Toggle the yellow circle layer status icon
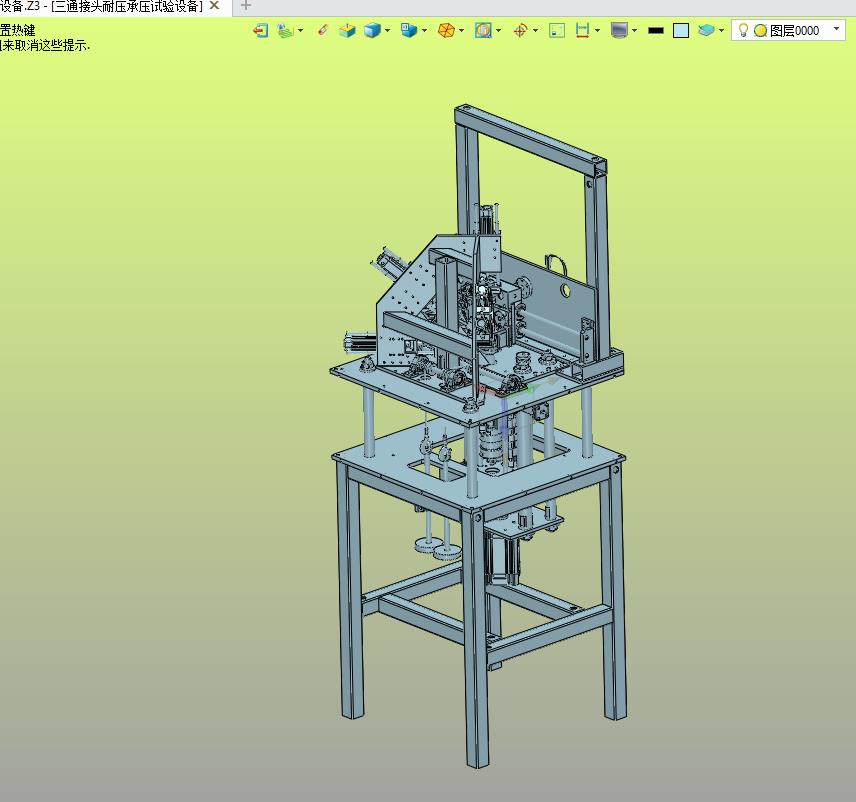Screen dimensions: 856x802 coord(760,31)
